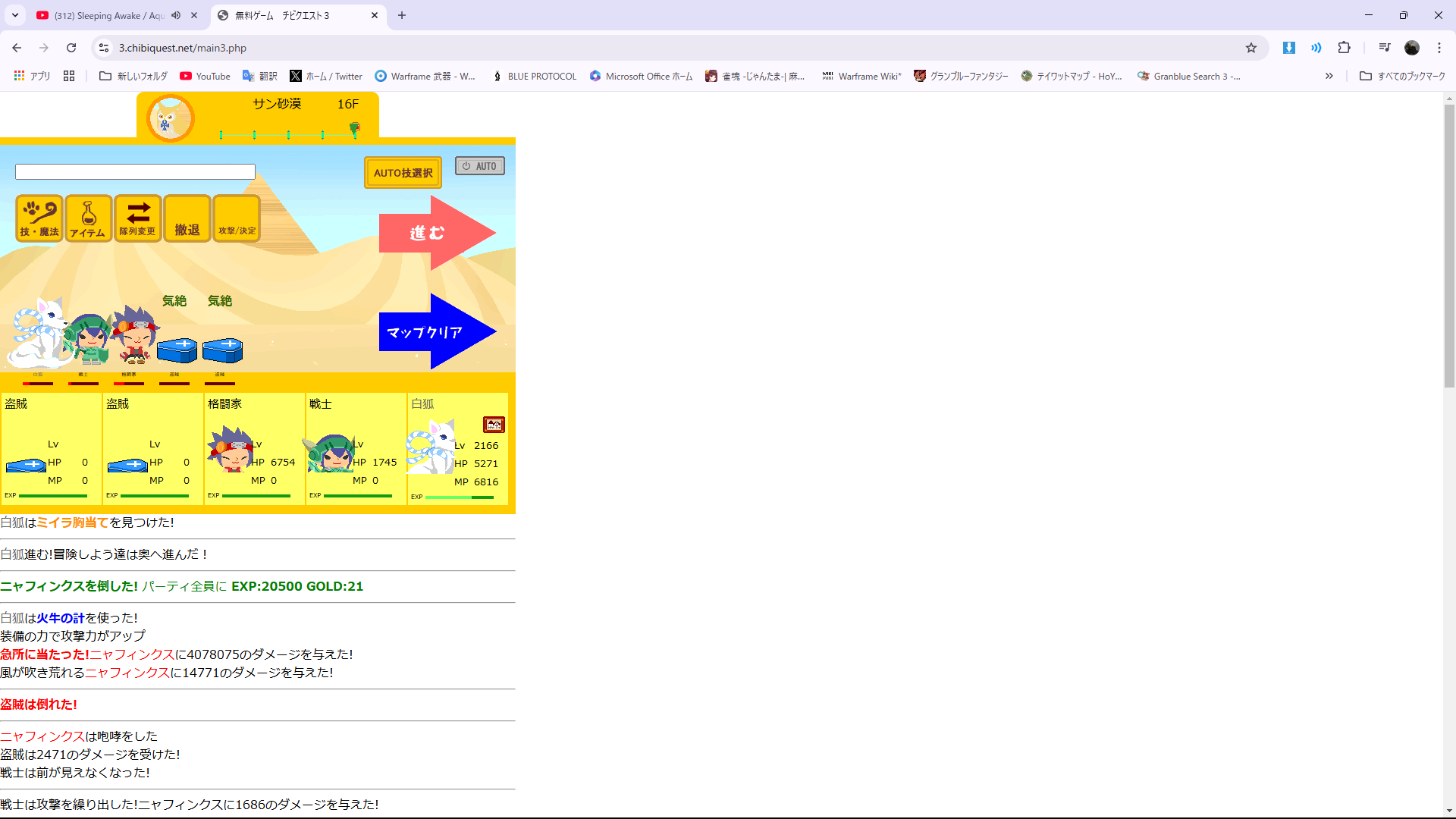The image size is (1456, 819).
Task: Open the tab search dropdown
Action: (15, 15)
